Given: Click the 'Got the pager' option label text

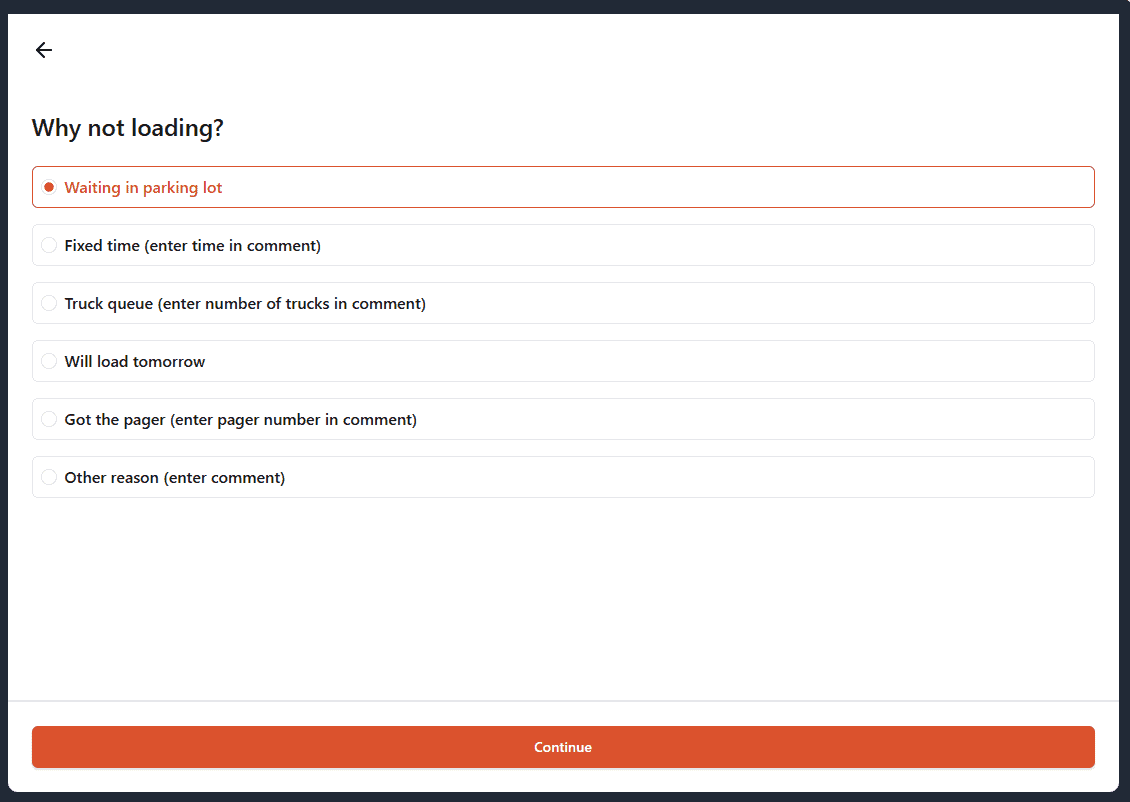Looking at the screenshot, I should 240,420.
